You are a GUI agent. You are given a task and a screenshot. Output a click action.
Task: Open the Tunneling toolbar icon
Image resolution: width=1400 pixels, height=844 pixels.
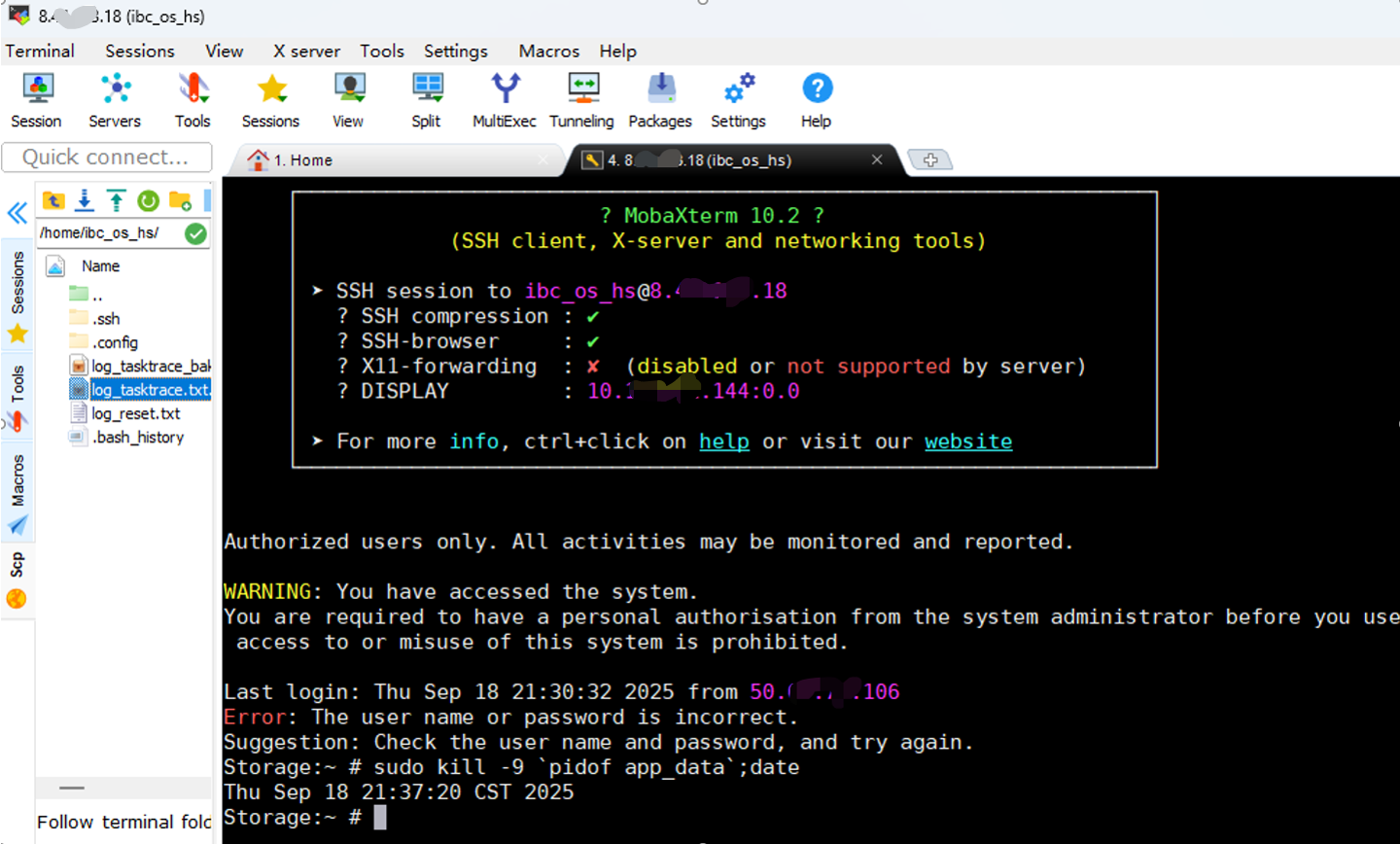[581, 100]
